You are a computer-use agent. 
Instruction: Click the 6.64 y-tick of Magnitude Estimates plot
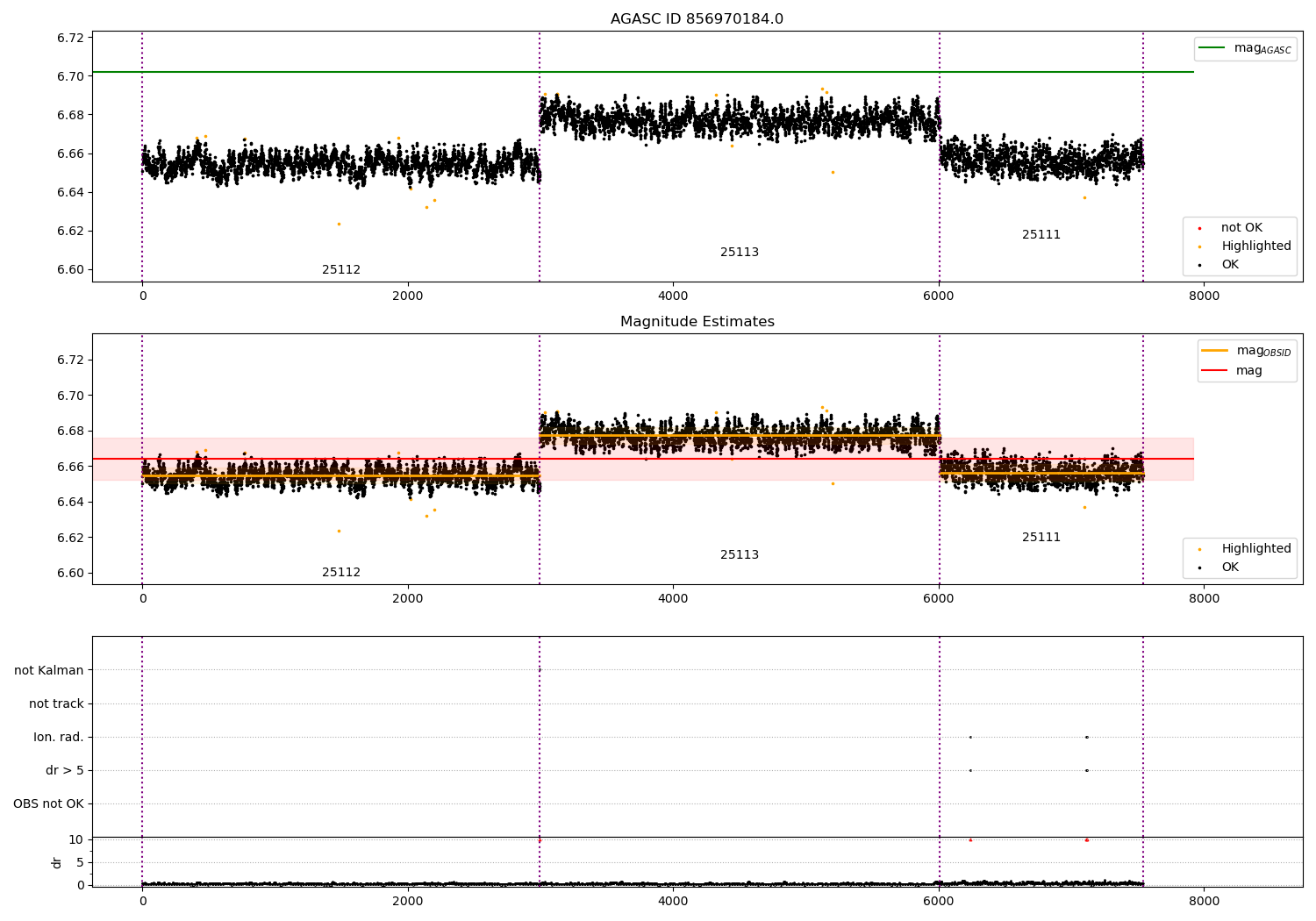[x=70, y=503]
